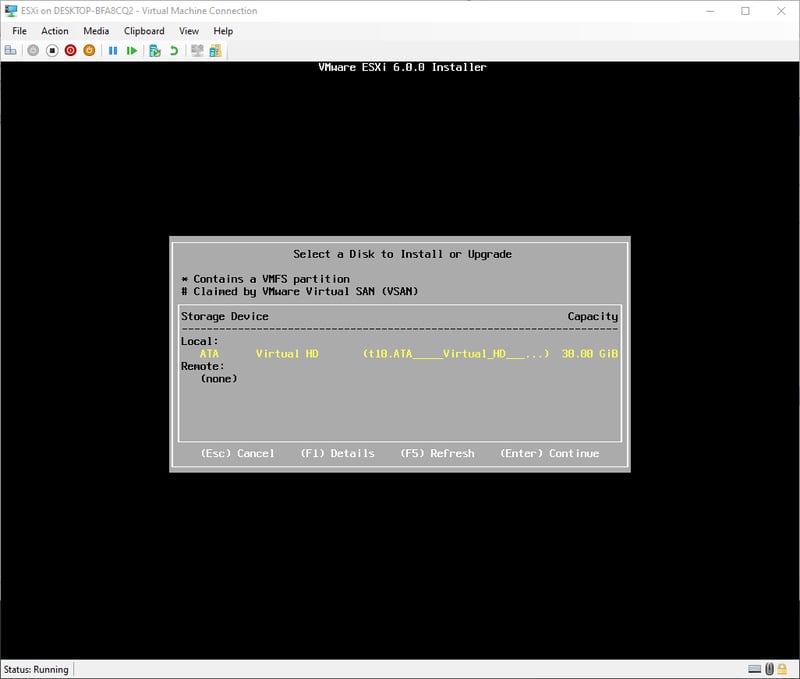Click the green Reset toolbar icon
This screenshot has width=800, height=679.
(x=132, y=50)
